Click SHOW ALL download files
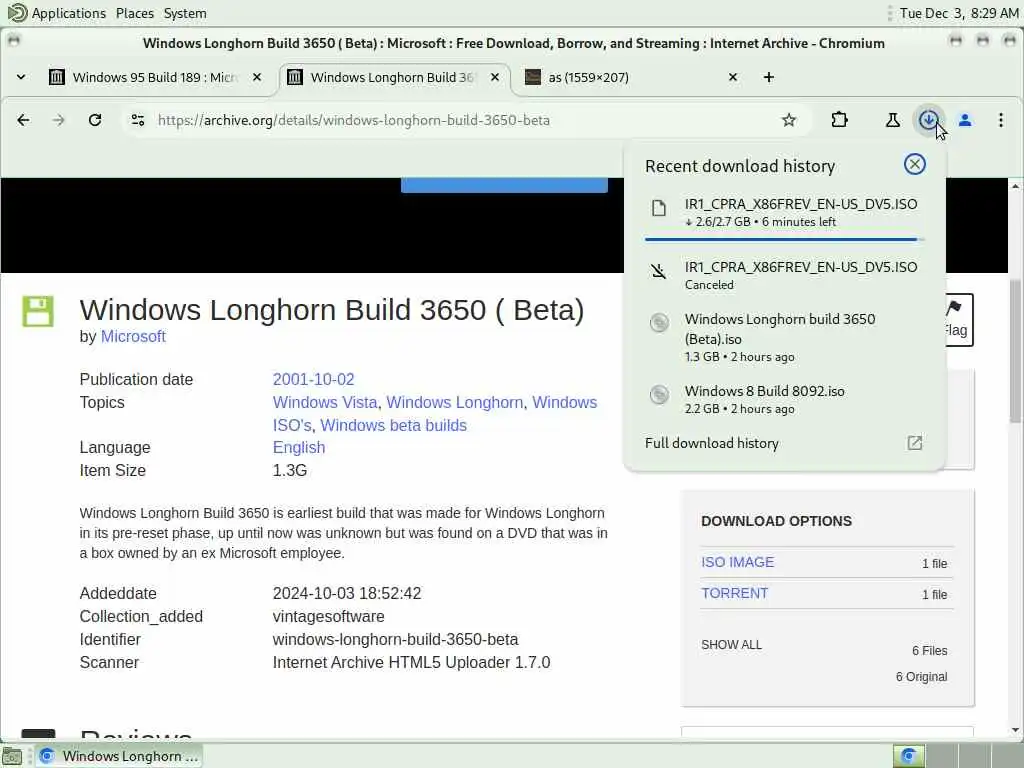 [731, 645]
